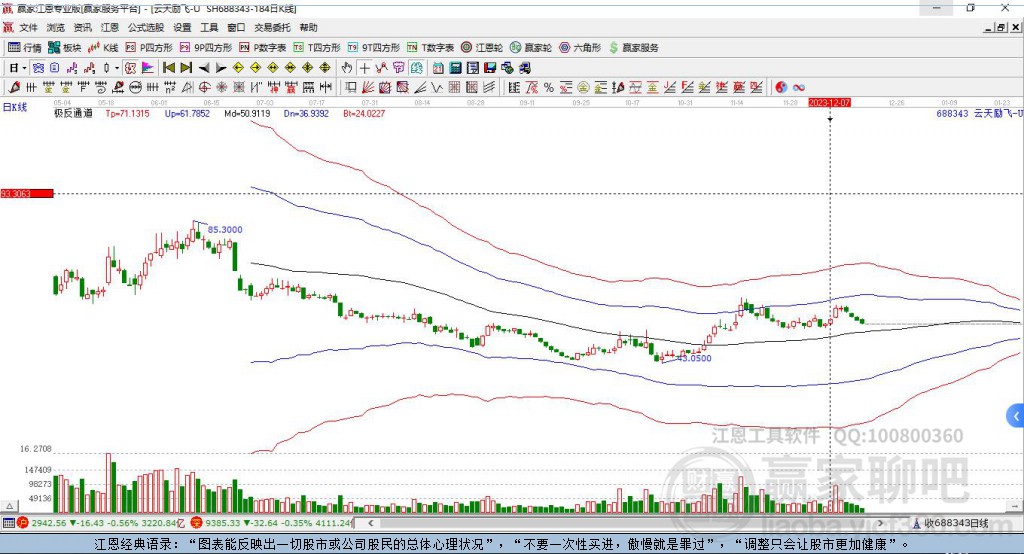Open the 江恩轮 Gann wheel
The height and width of the screenshot is (554, 1024).
click(x=481, y=48)
